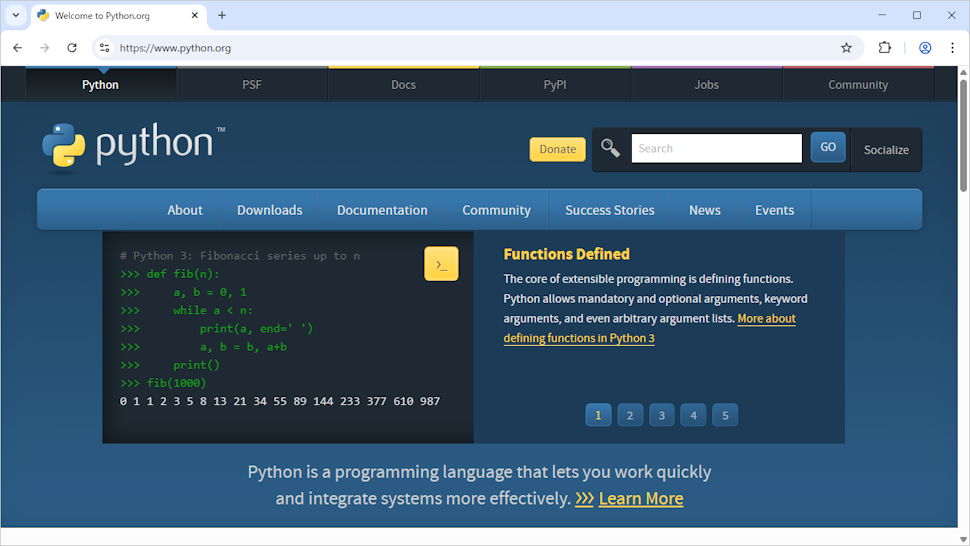Select the Python top navigation tab
Viewport: 970px width, 546px height.
click(100, 85)
